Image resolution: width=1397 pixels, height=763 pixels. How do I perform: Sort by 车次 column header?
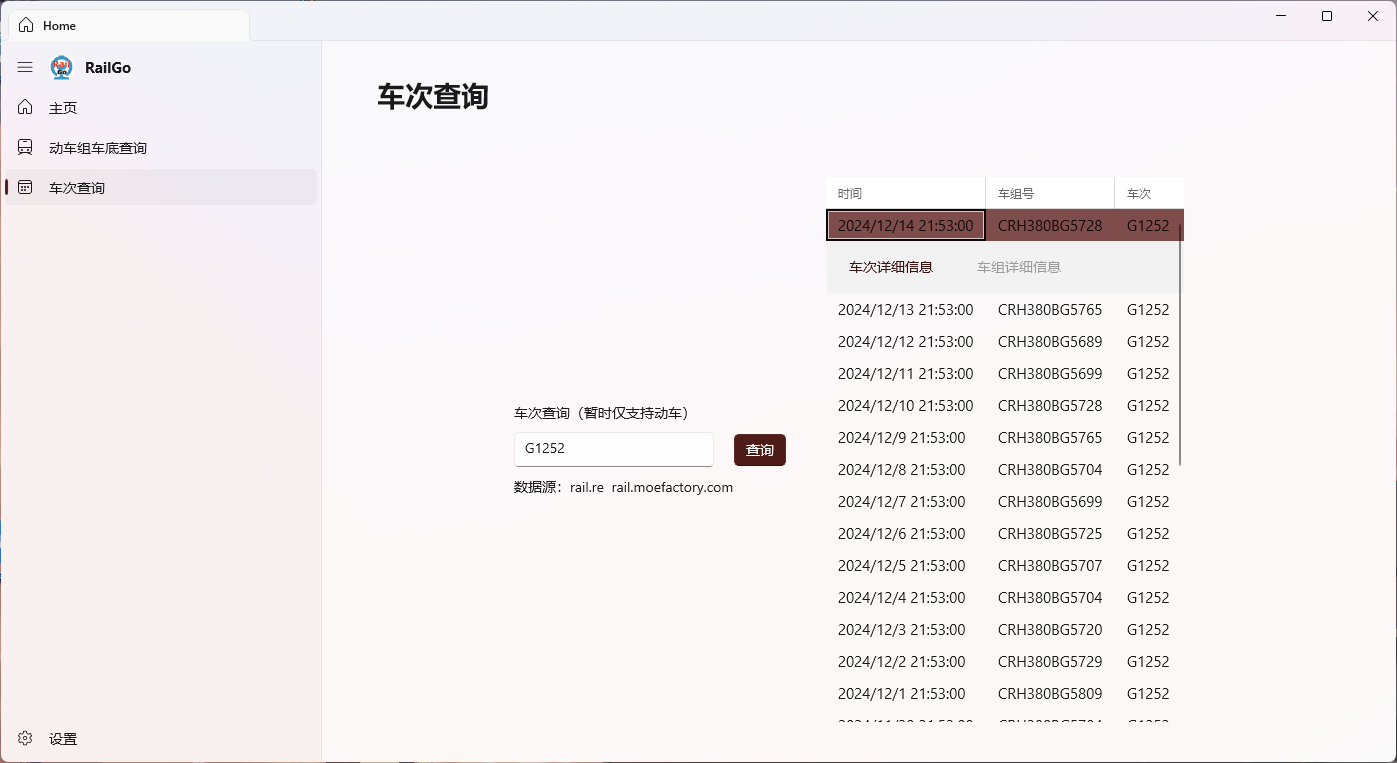[1149, 193]
